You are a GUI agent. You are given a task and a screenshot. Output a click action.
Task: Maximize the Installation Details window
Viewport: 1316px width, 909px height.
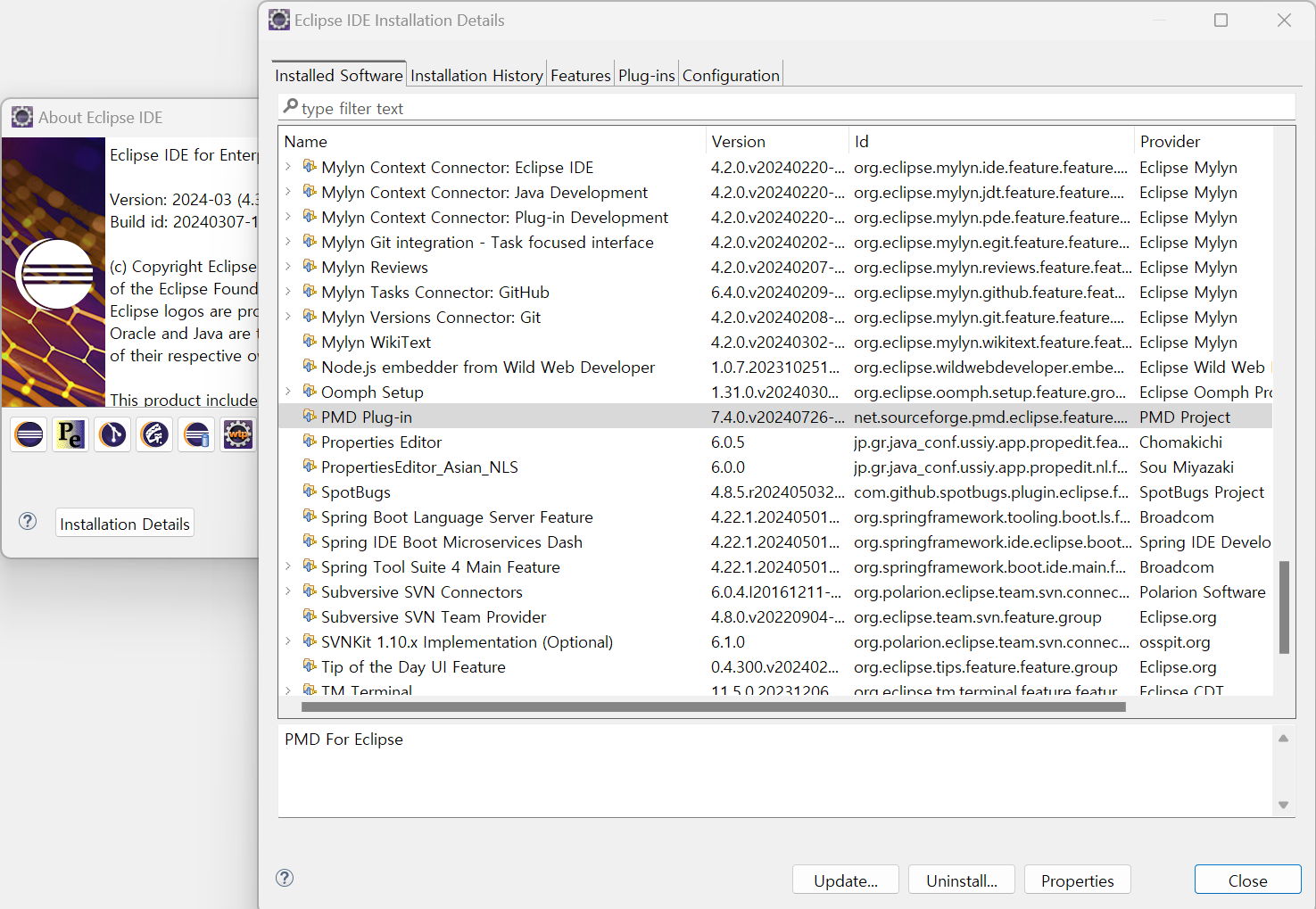coord(1221,21)
